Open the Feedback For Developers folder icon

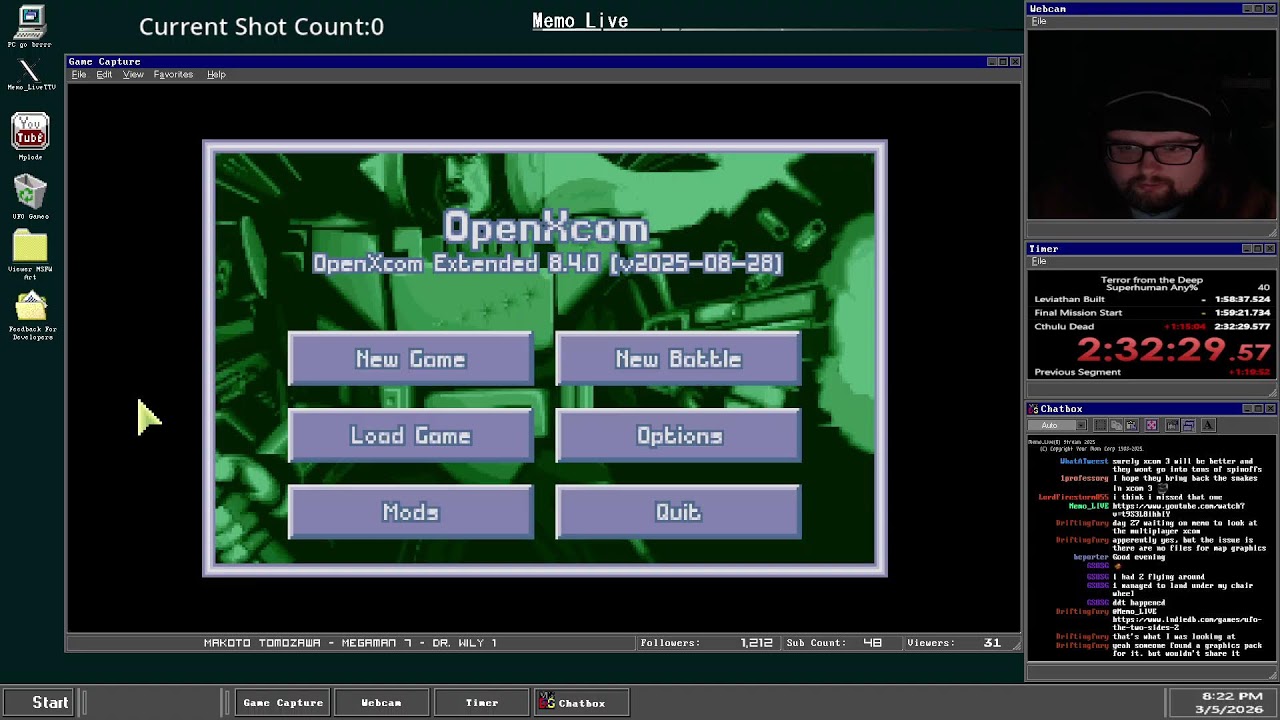(32, 316)
